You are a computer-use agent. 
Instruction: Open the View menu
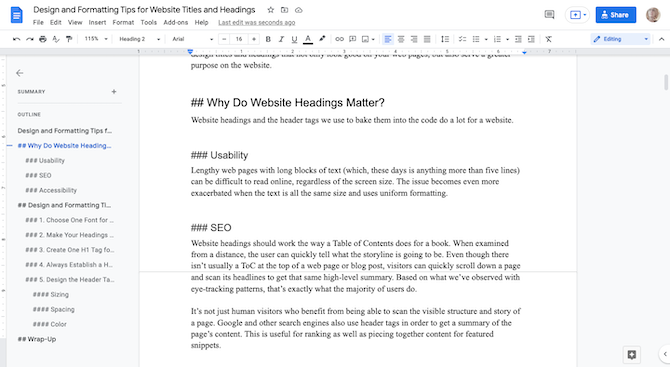click(75, 23)
